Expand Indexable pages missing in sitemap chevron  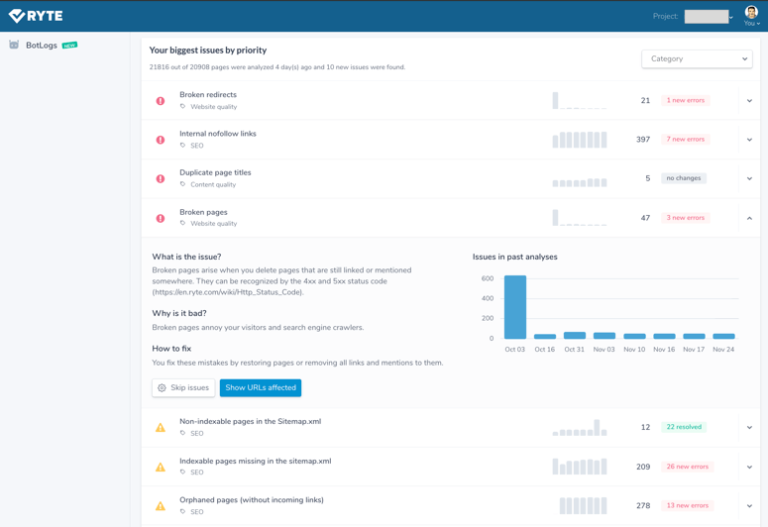749,467
